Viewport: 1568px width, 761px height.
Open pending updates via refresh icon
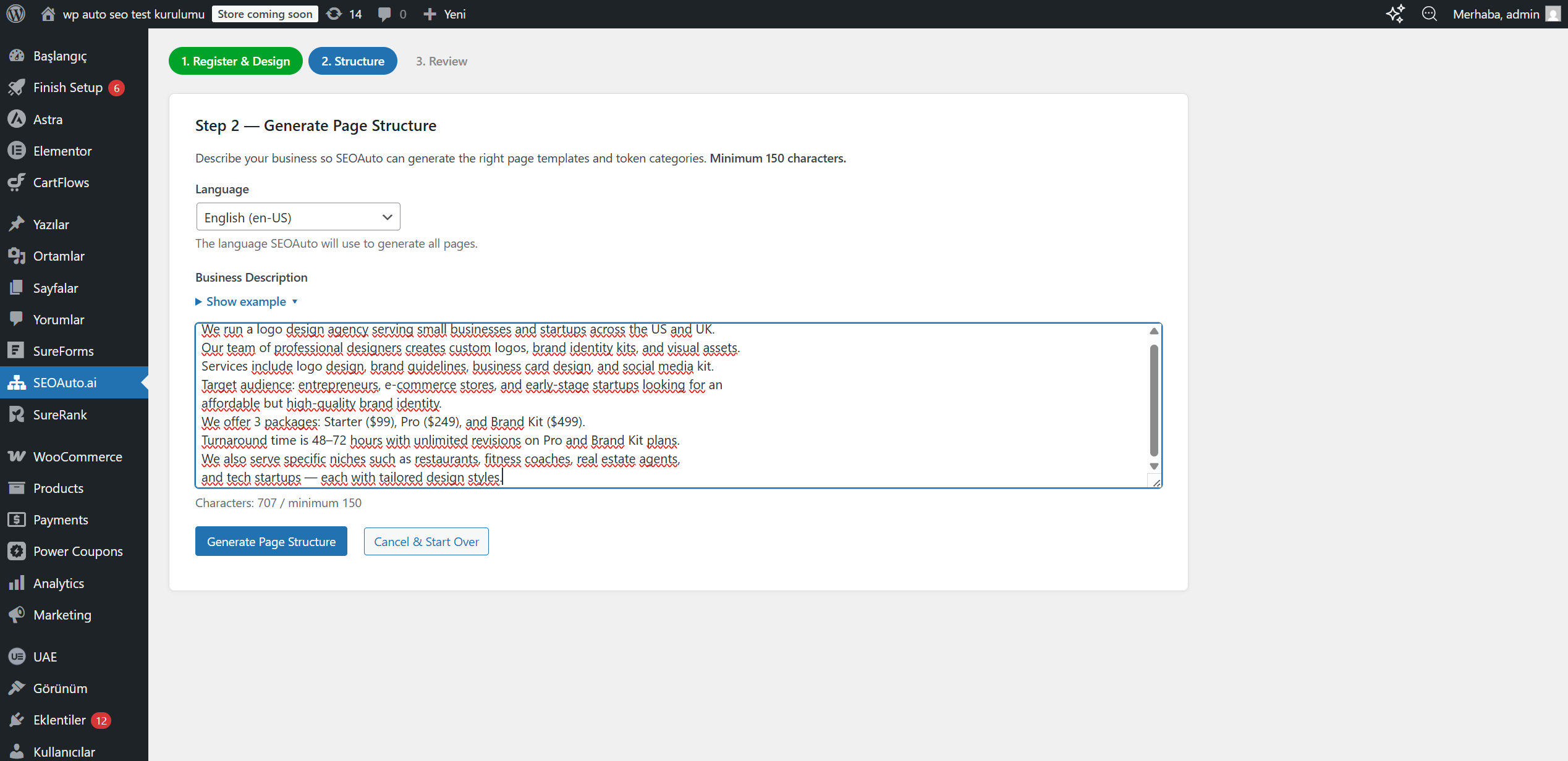[334, 14]
